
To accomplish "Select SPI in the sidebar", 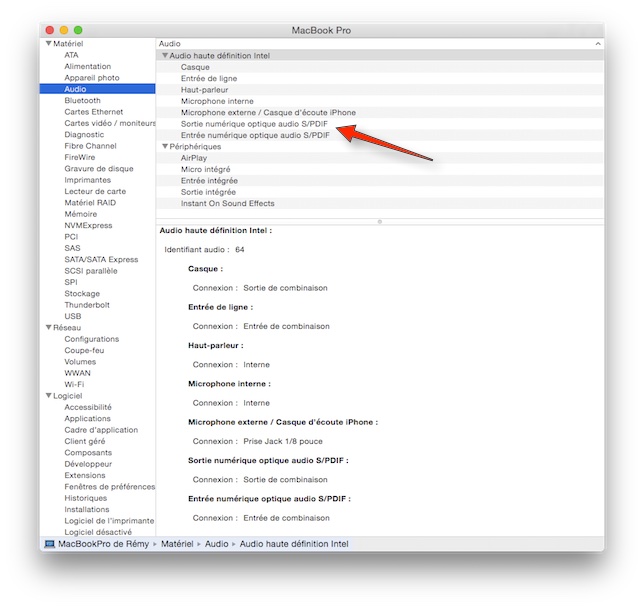I will click(x=71, y=282).
